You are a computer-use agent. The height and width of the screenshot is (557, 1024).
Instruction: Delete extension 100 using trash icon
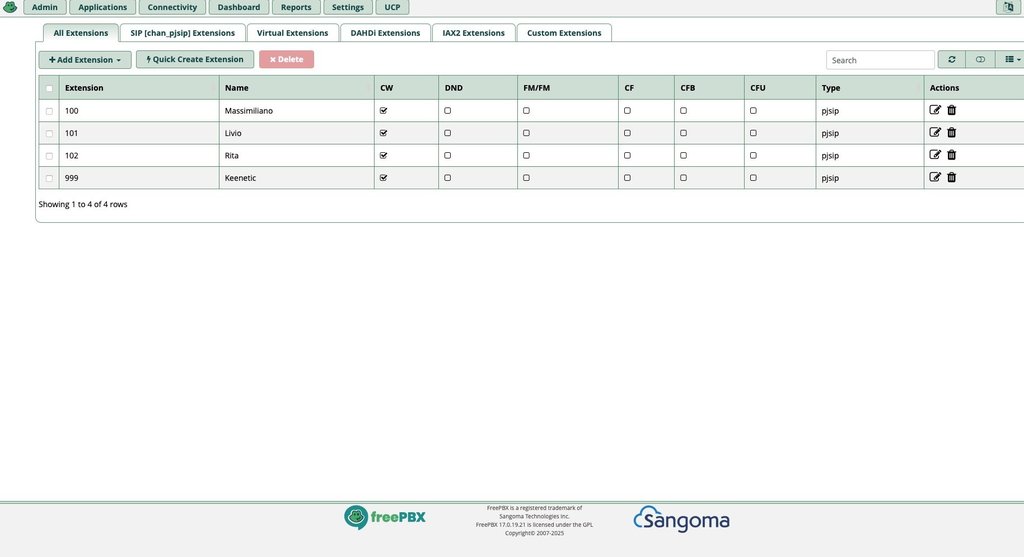click(952, 110)
